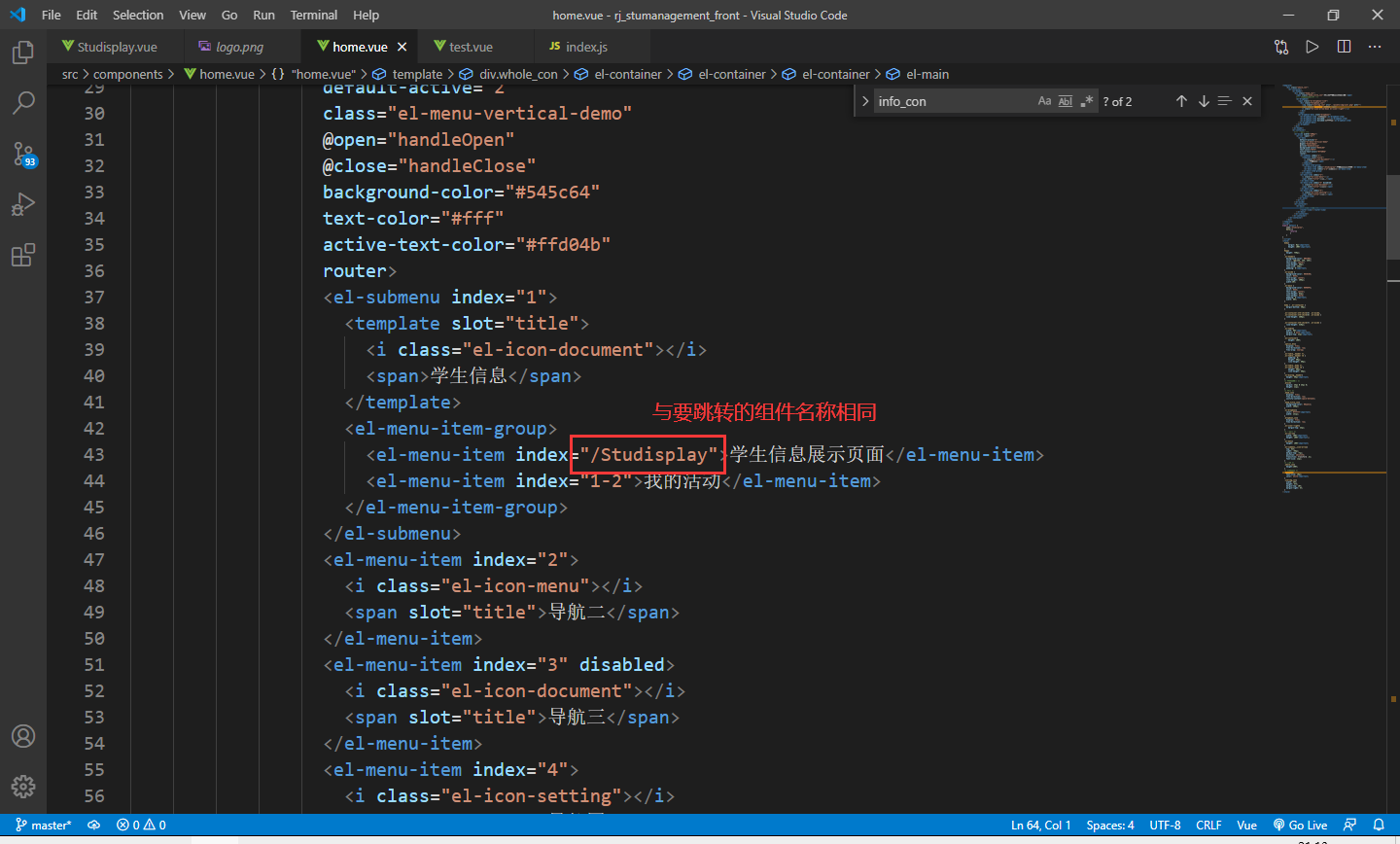This screenshot has height=844, width=1400.
Task: Open the File menu
Action: pyautogui.click(x=52, y=15)
